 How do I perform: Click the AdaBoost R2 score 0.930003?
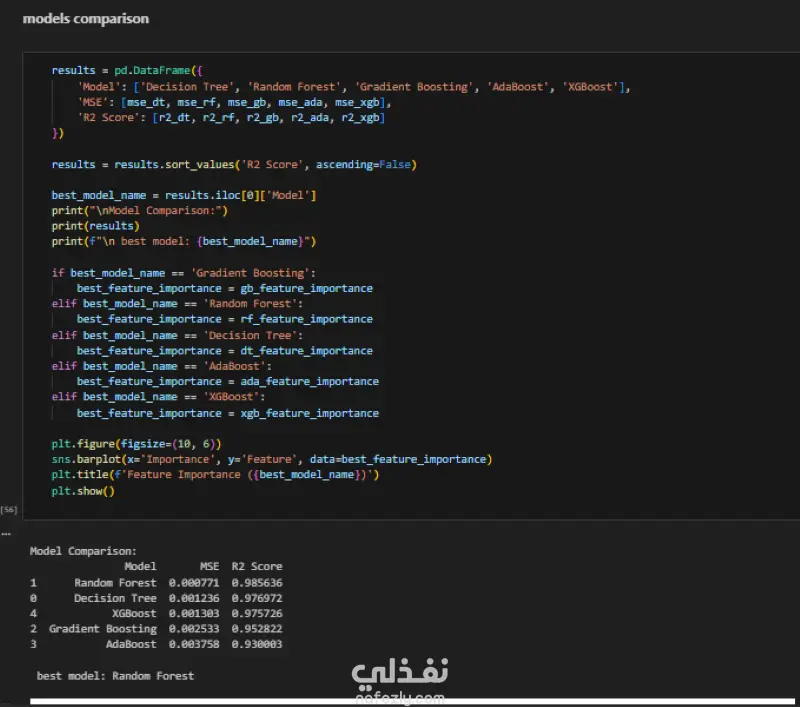pos(256,645)
